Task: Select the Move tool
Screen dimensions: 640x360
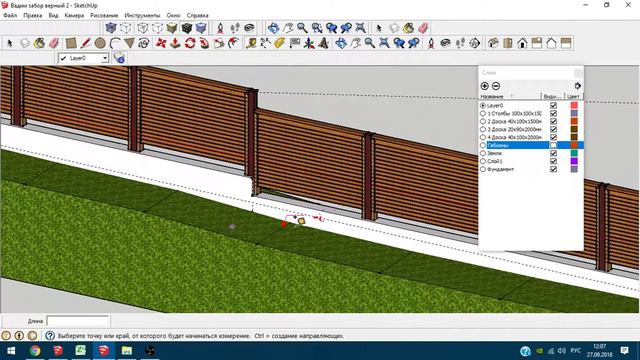Action: (x=161, y=43)
